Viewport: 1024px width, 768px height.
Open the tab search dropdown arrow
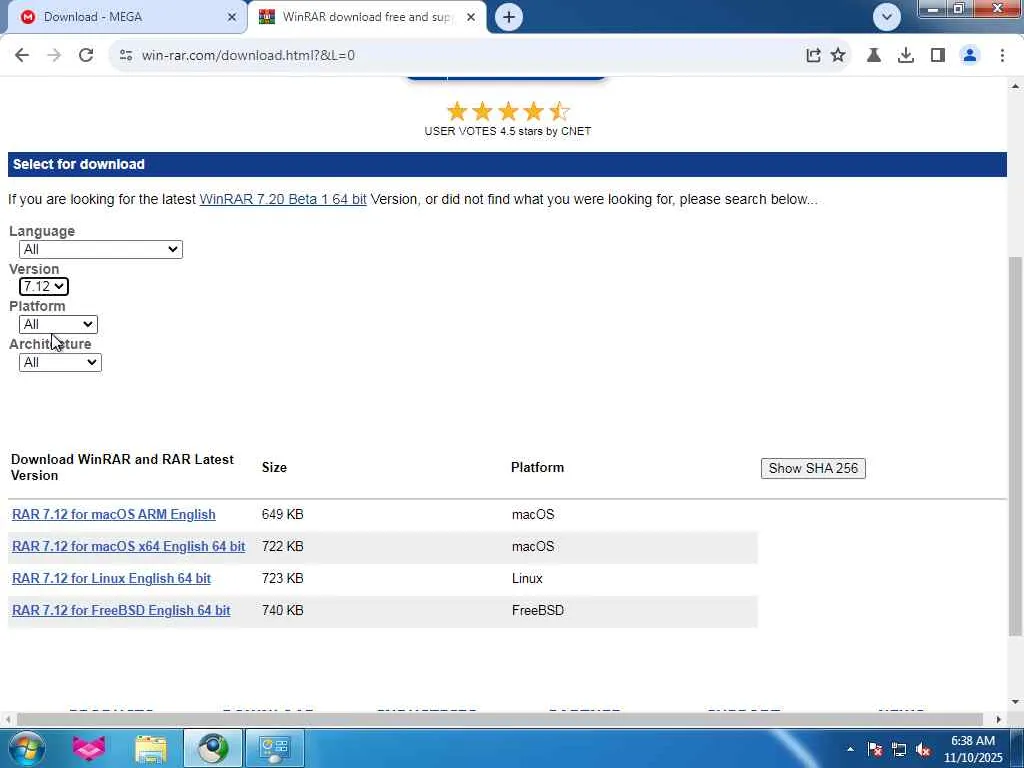pos(887,17)
